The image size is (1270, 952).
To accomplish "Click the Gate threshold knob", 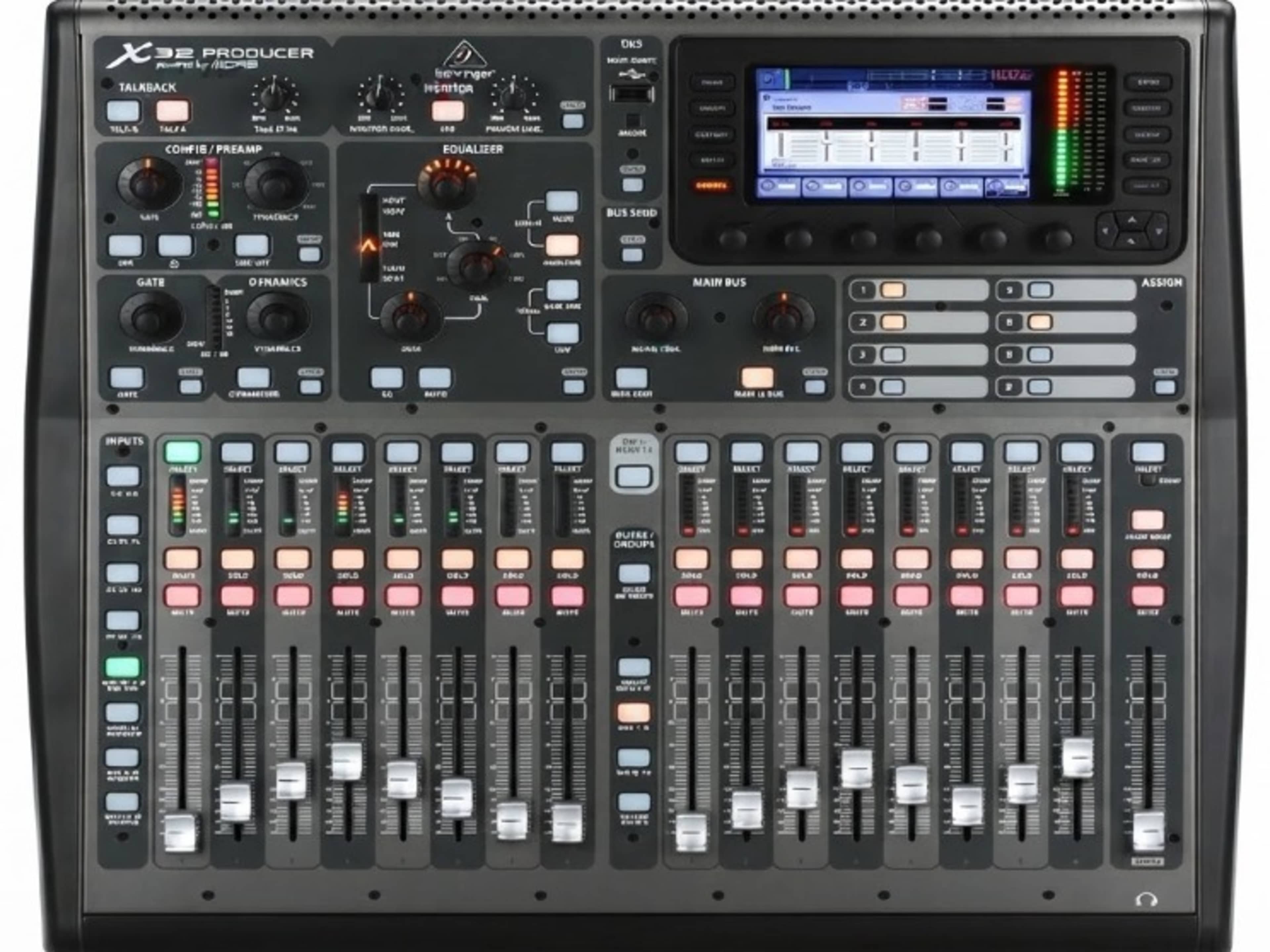I will pyautogui.click(x=151, y=317).
